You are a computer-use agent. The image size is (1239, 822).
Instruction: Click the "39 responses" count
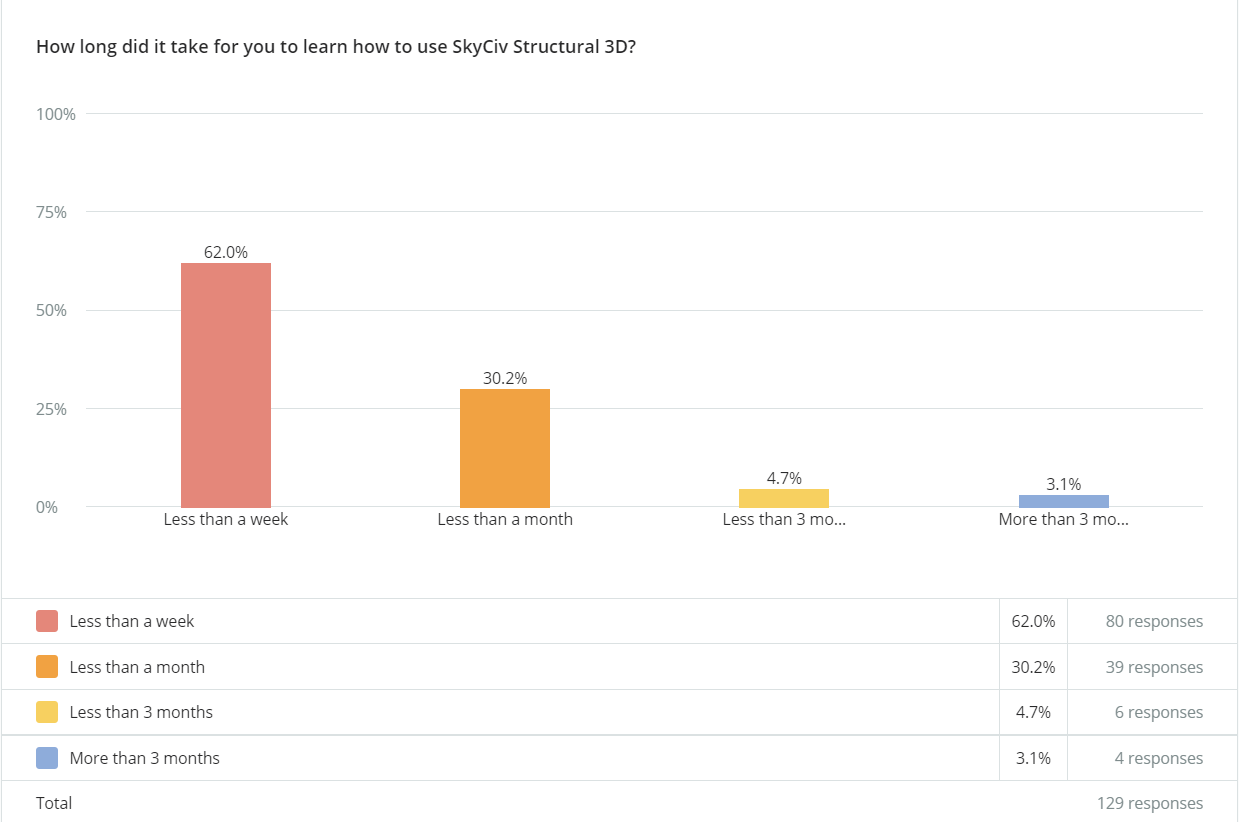click(1154, 667)
